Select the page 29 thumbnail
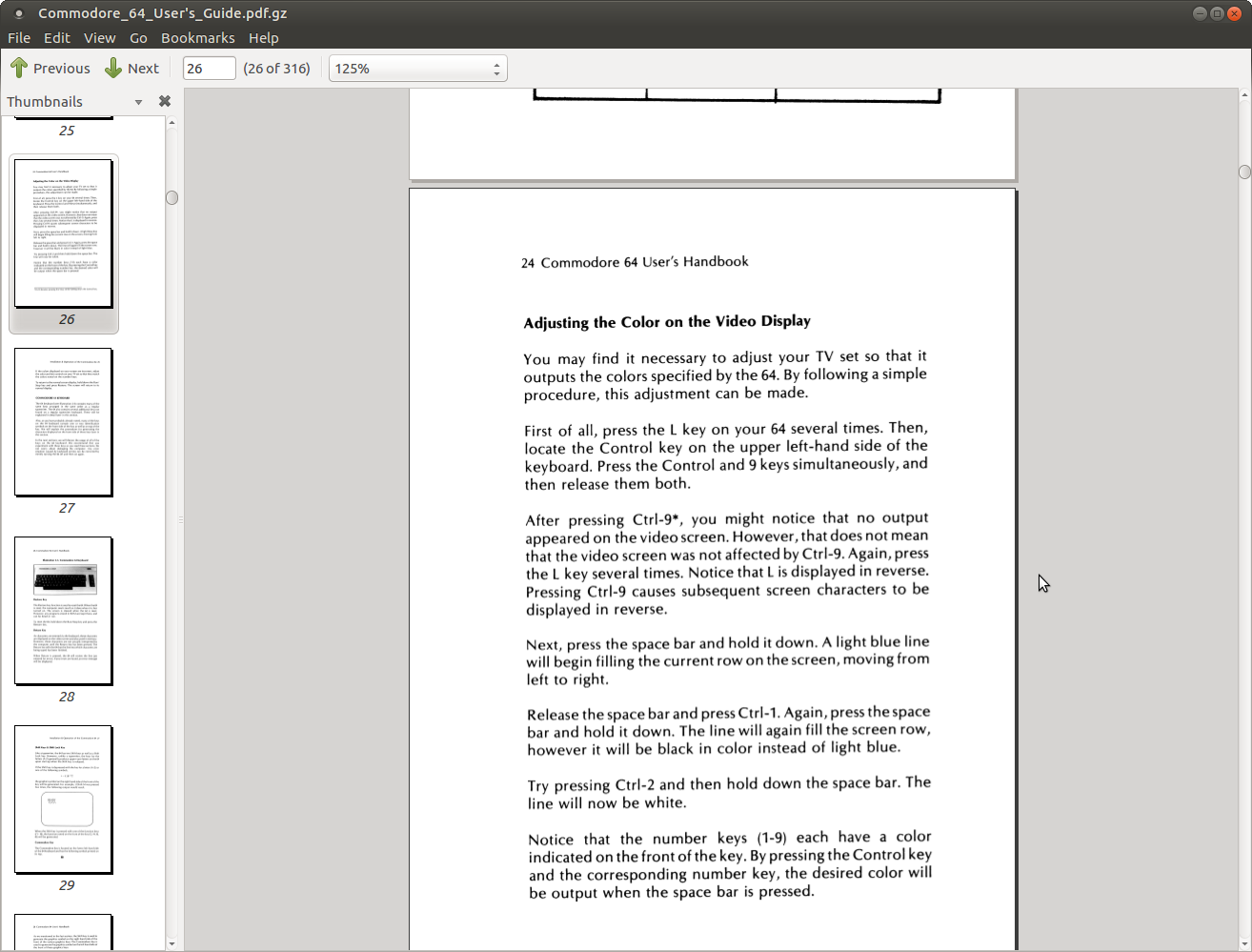The height and width of the screenshot is (952, 1252). click(64, 800)
